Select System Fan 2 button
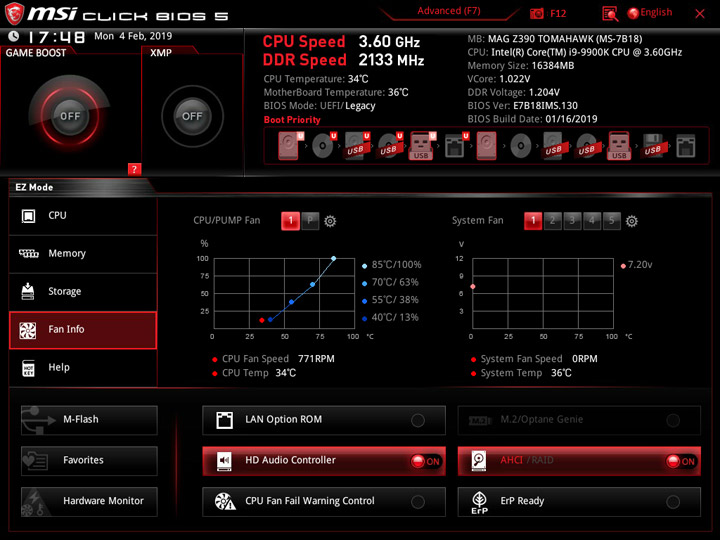 click(x=552, y=221)
